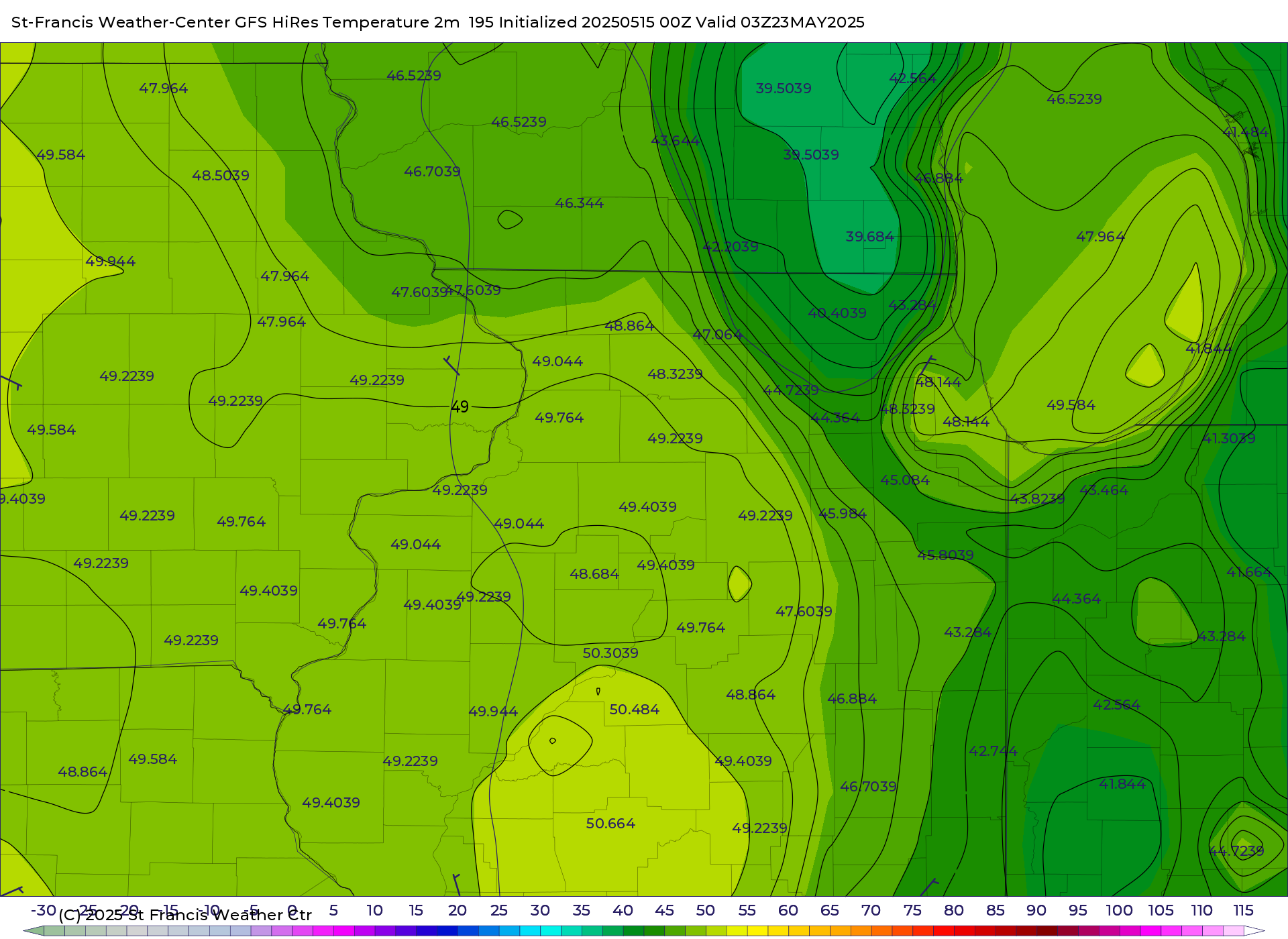This screenshot has height=939, width=1288.
Task: Click the temperature value "41.664"
Action: pos(1248,571)
